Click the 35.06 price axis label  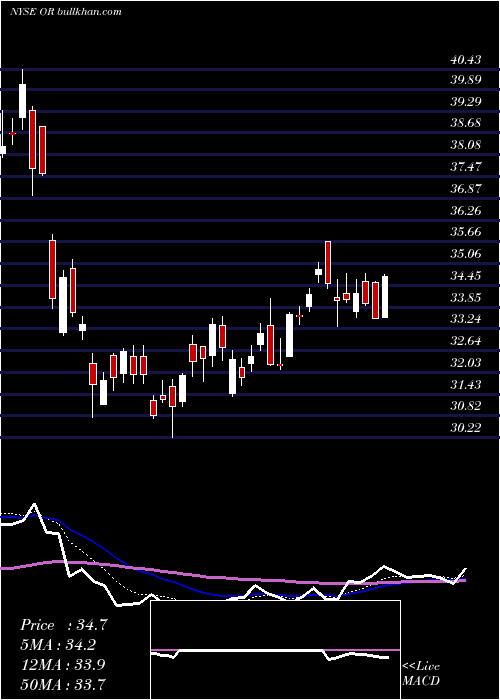pyautogui.click(x=466, y=254)
